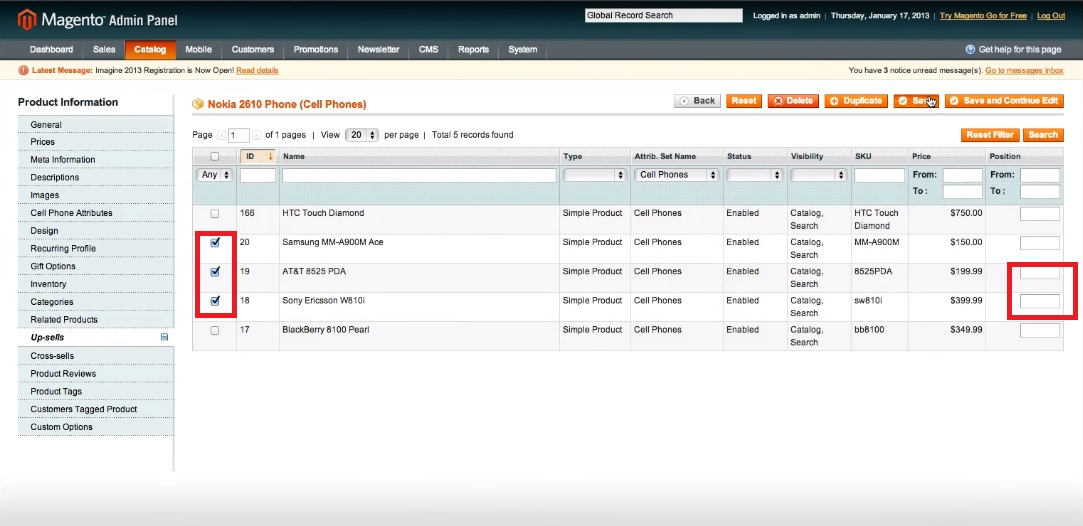Viewport: 1083px width, 526px height.
Task: Open the Log Out link
Action: 1051,15
